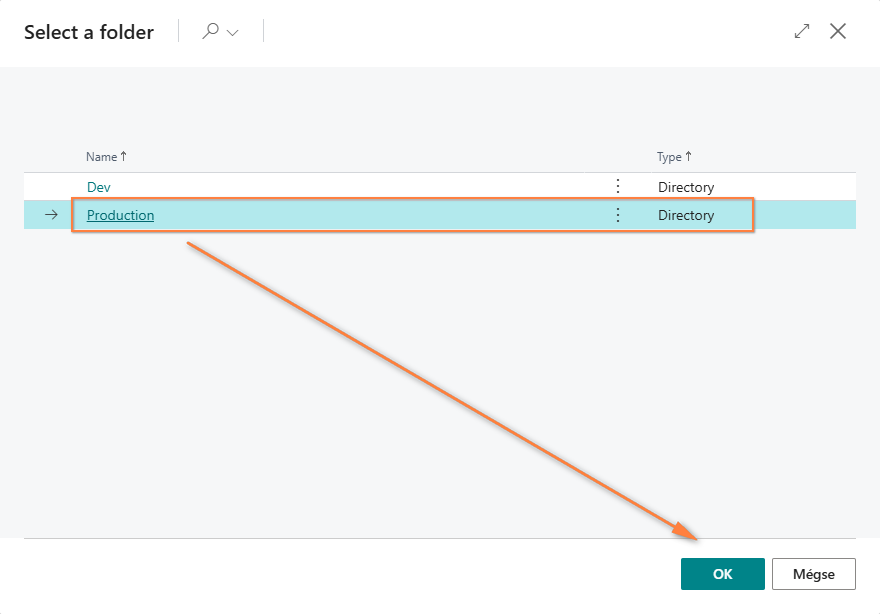Screen dimensions: 880x614
Task: Confirm selection with the OK button
Action: click(722, 574)
